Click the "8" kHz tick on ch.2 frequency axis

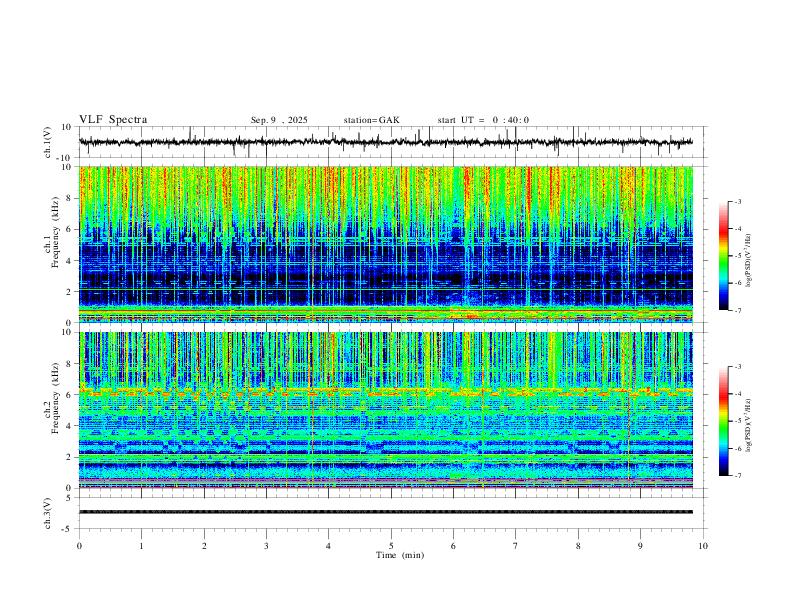point(69,364)
